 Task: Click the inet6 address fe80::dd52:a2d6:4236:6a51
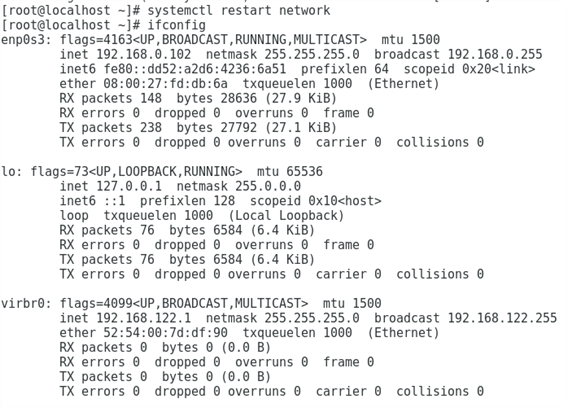click(x=195, y=69)
